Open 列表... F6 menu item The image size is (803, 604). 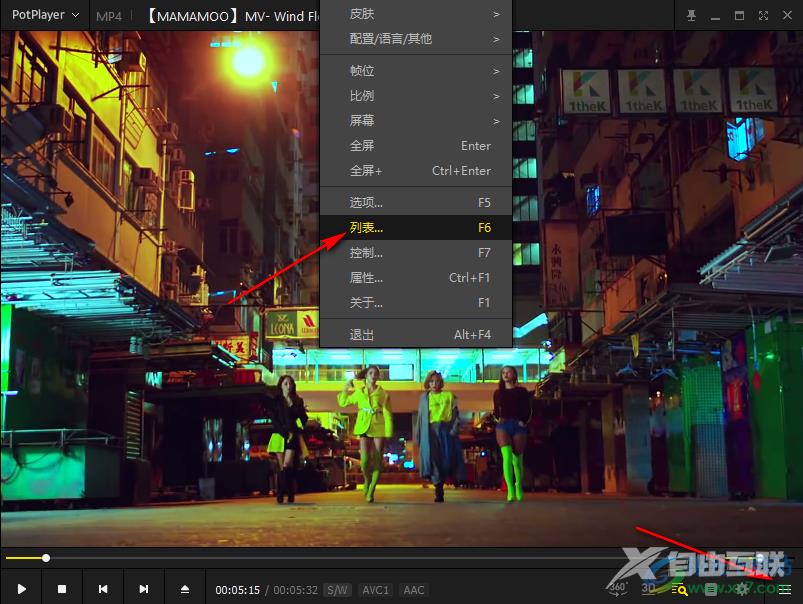pyautogui.click(x=416, y=227)
